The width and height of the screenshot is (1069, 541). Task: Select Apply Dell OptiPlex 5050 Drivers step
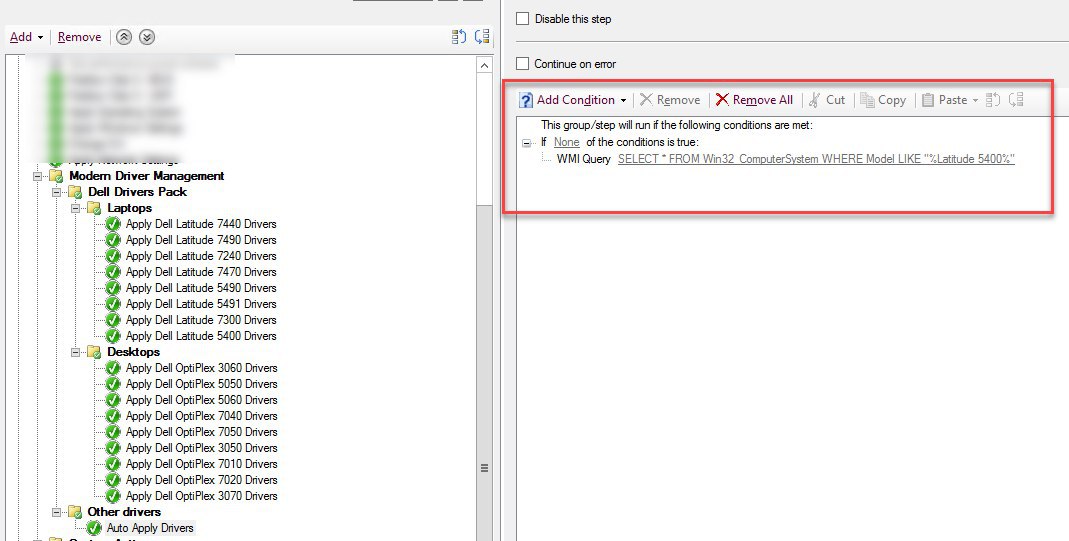coord(202,384)
